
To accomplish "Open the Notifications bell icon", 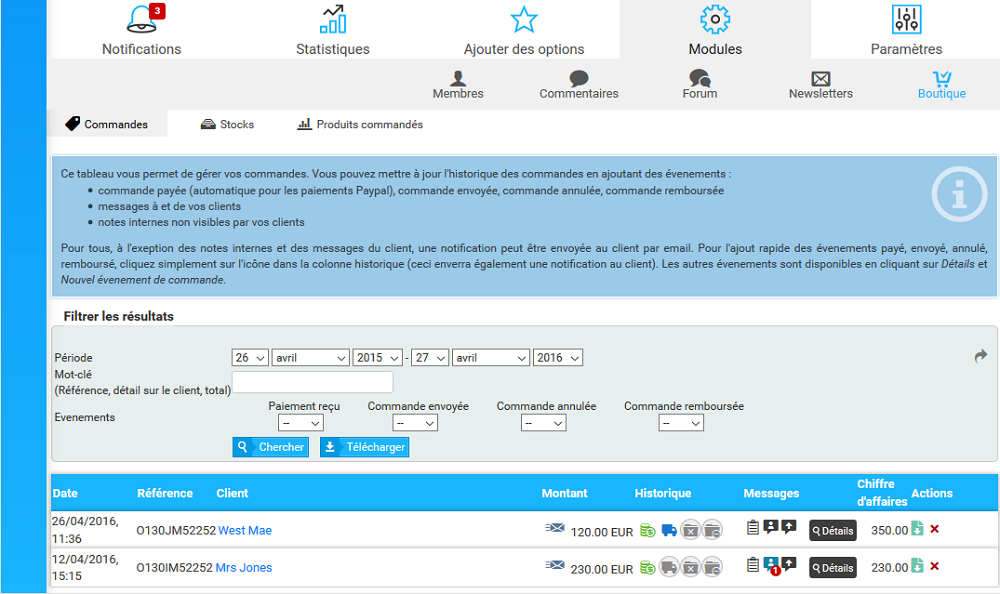I will [142, 20].
